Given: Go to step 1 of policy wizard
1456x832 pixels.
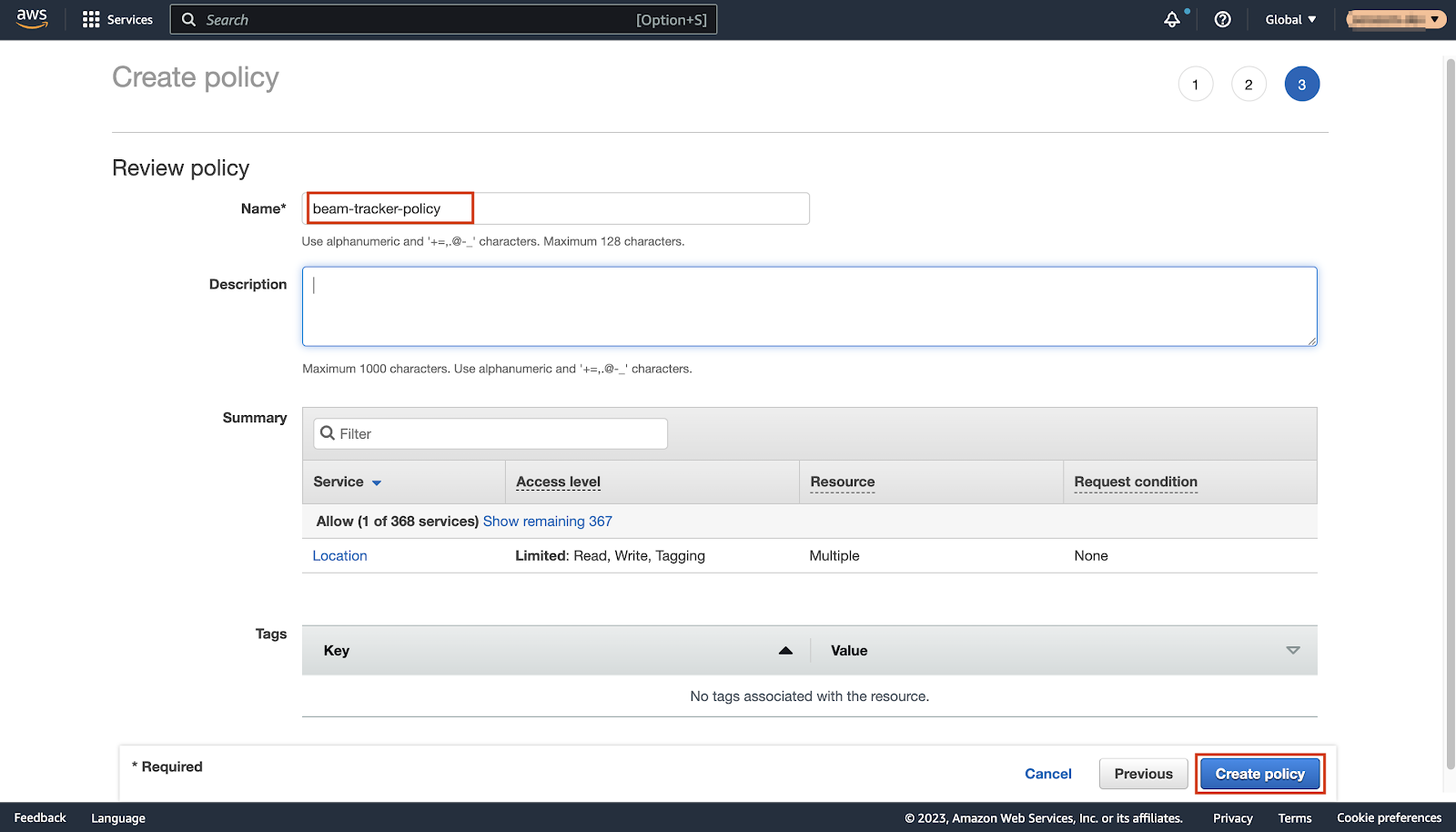Looking at the screenshot, I should click(x=1195, y=85).
